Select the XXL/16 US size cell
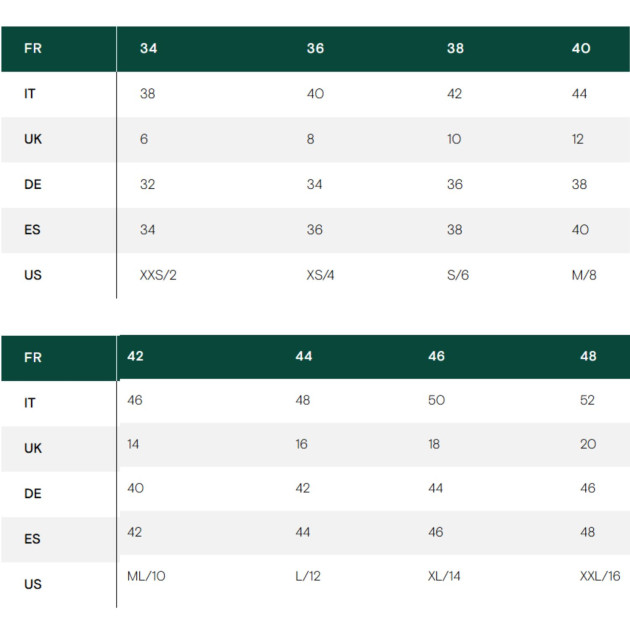 599,577
